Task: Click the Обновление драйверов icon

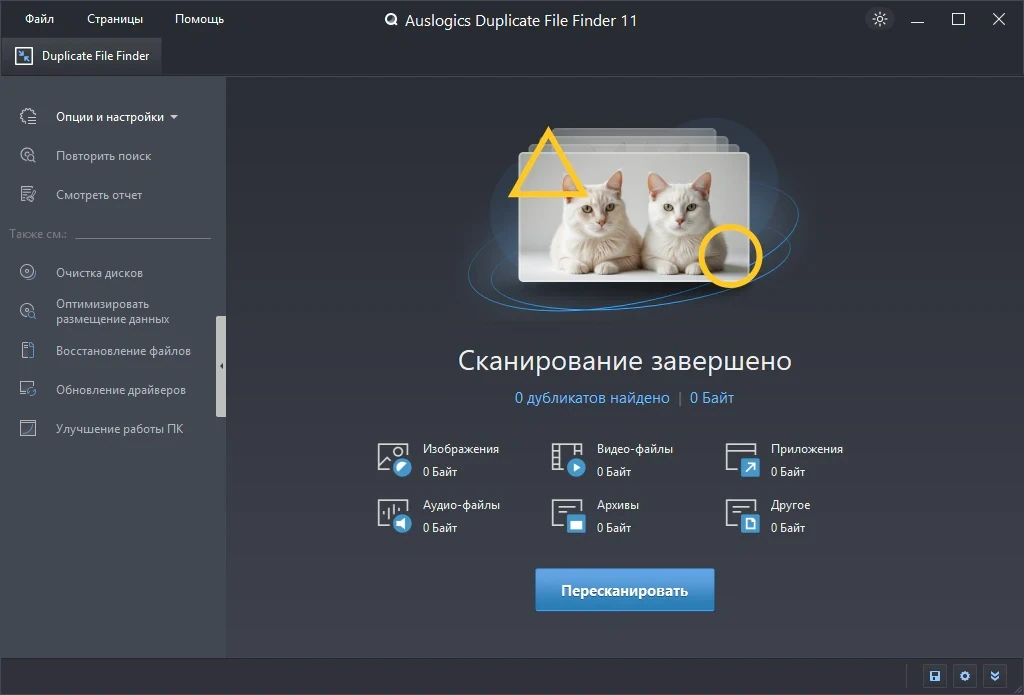Action: 28,389
